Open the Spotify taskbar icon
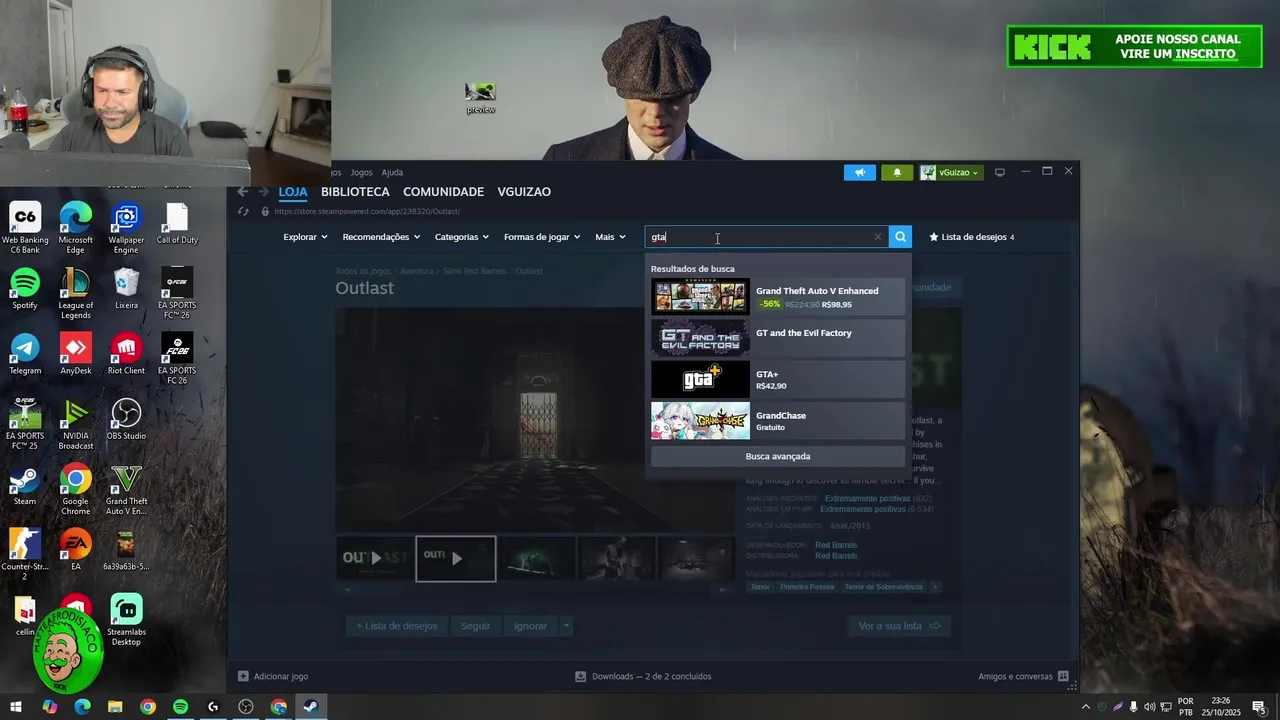 [x=180, y=706]
